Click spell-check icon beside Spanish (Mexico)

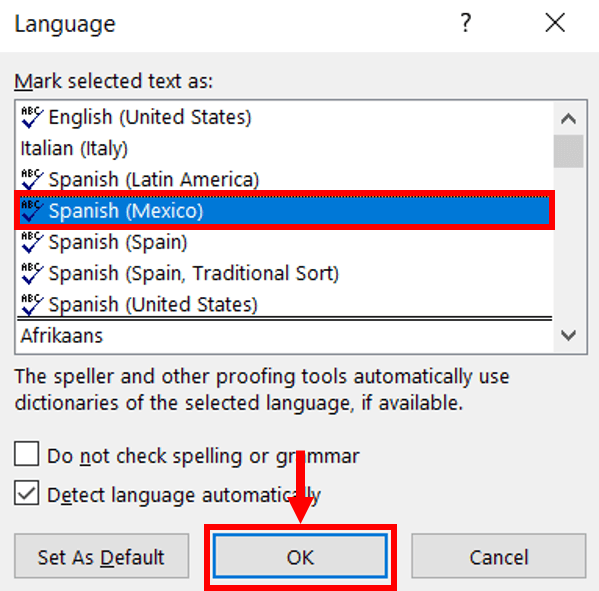coord(32,211)
